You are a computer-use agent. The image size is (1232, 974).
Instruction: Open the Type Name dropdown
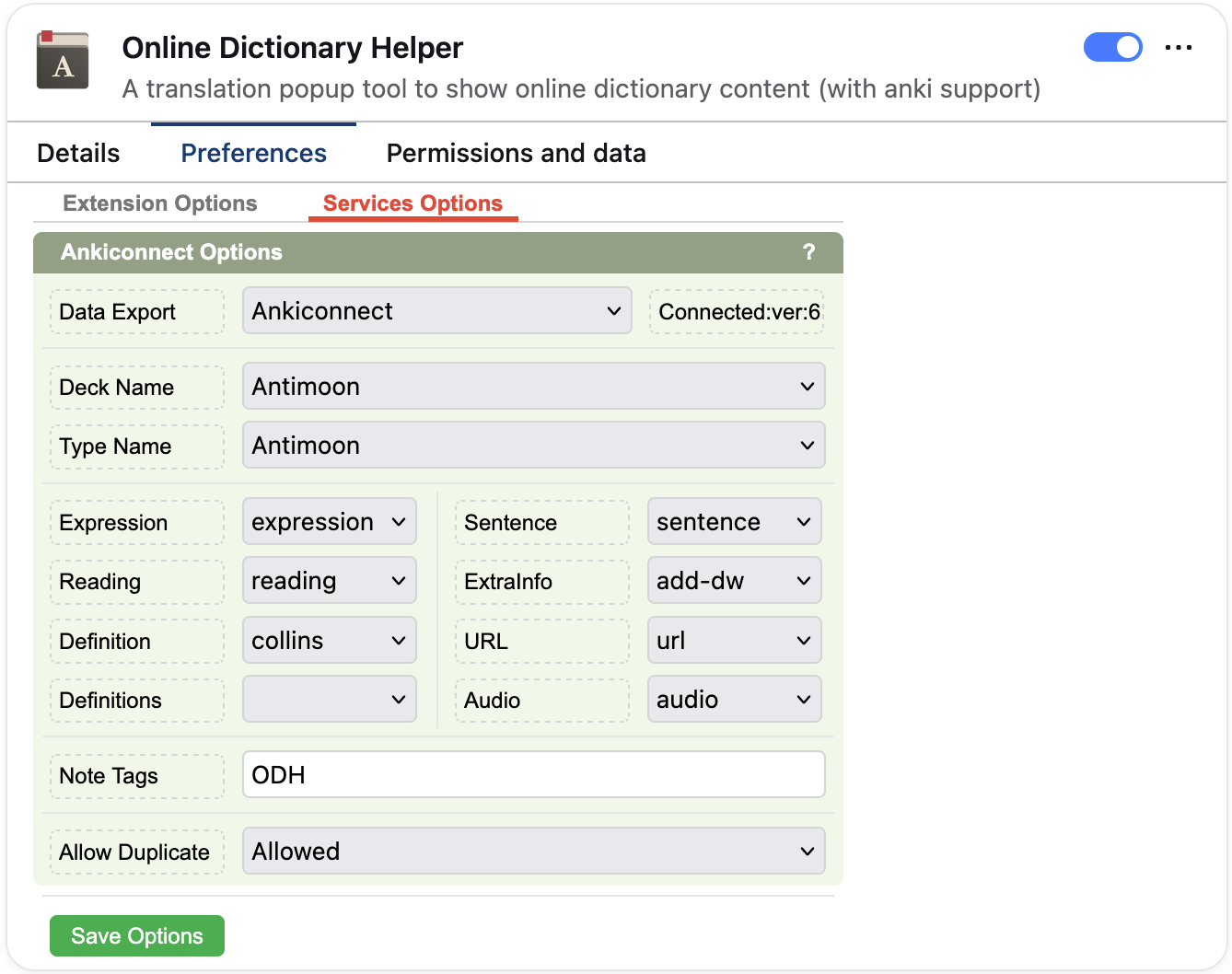pyautogui.click(x=533, y=446)
